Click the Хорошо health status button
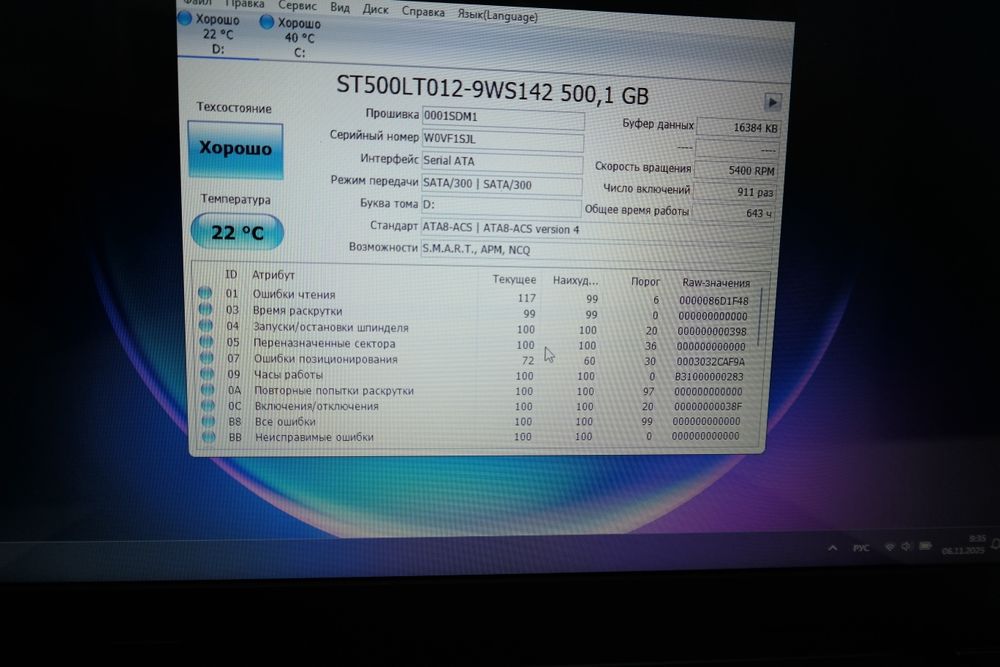Viewport: 1000px width, 667px height. click(236, 149)
